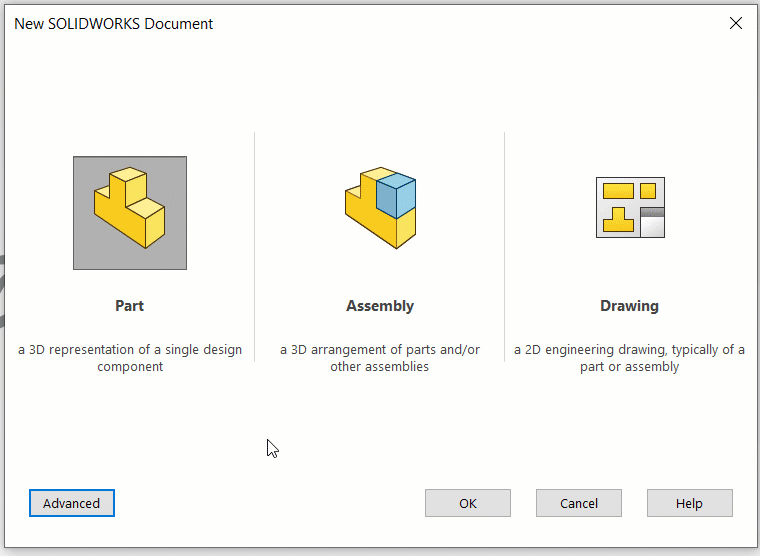This screenshot has width=760, height=556.
Task: Close the New SOLIDWORKS Document dialog
Action: [x=736, y=23]
